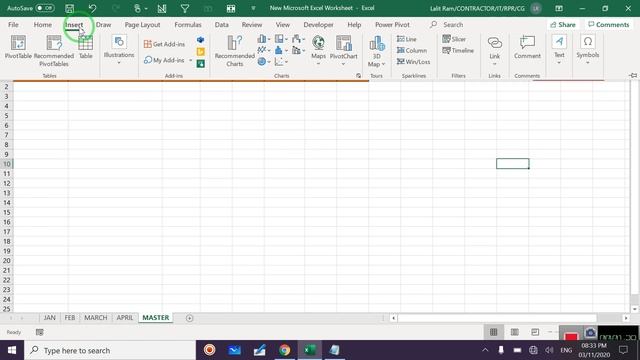Click the New sheet plus button
This screenshot has height=360, width=640.
click(189, 318)
